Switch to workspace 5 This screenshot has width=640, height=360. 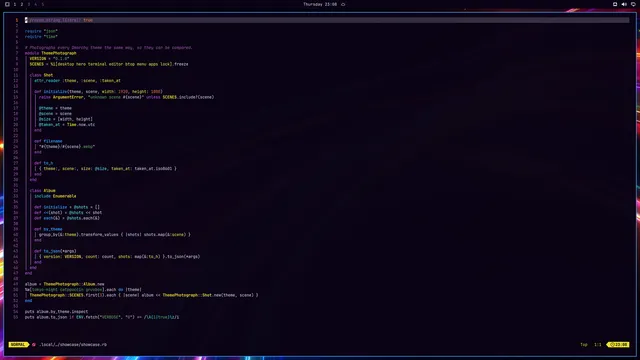[x=43, y=4]
